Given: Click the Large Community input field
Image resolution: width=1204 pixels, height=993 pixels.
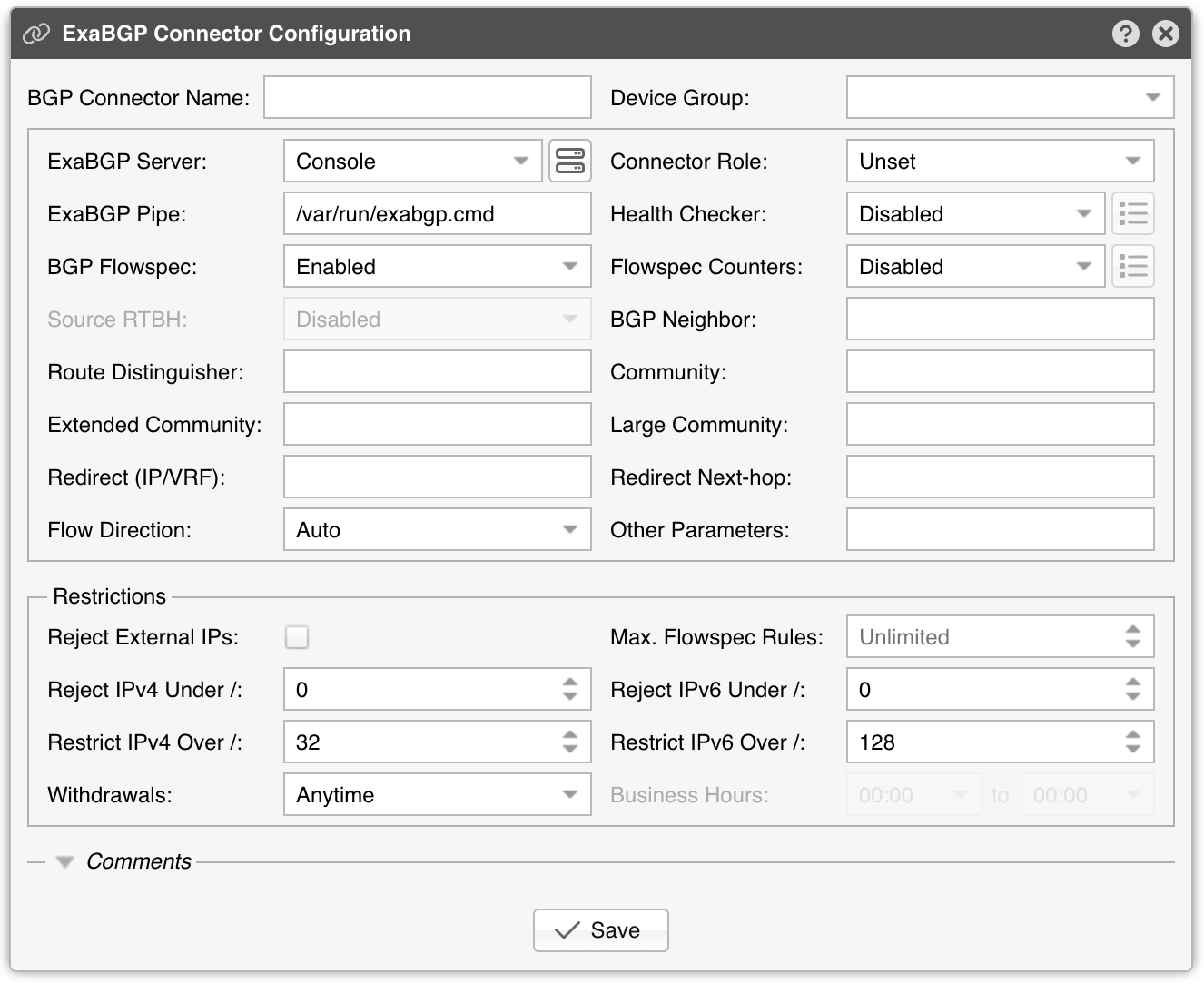Looking at the screenshot, I should (1001, 425).
